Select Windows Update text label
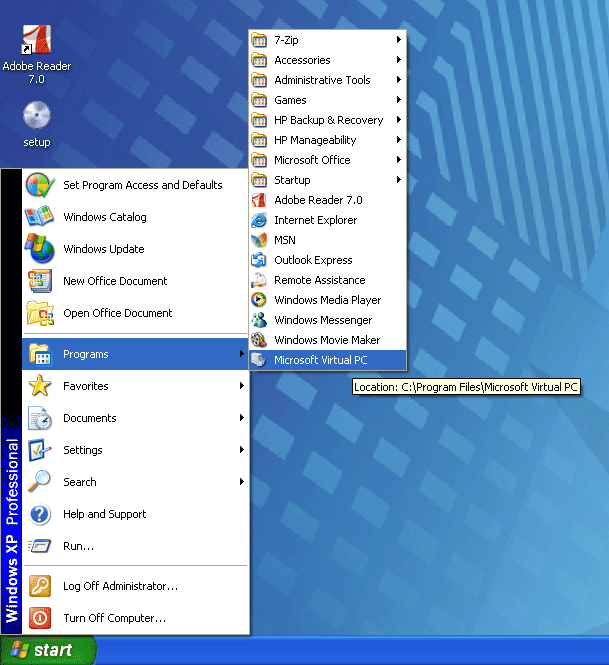The image size is (609, 665). pyautogui.click(x=104, y=249)
